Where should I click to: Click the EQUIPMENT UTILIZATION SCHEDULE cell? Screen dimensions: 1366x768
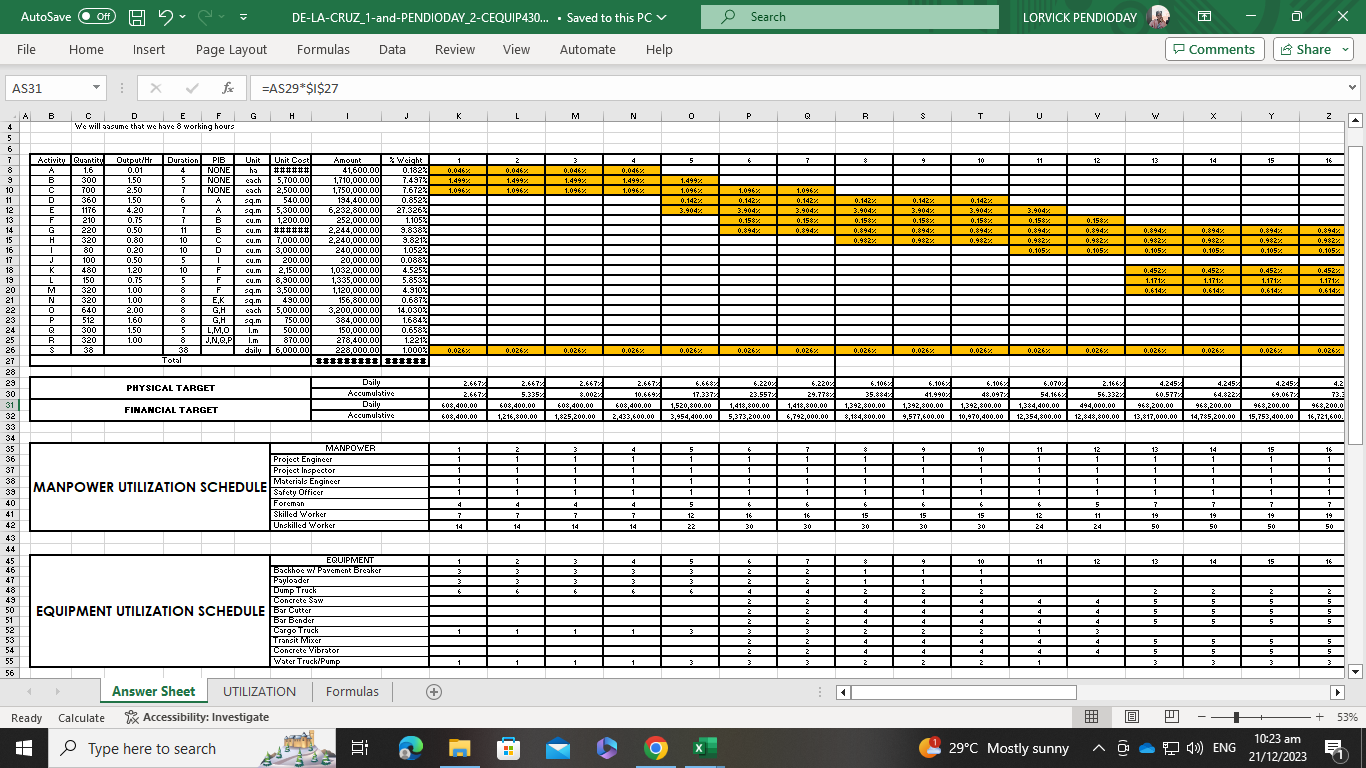pyautogui.click(x=150, y=611)
